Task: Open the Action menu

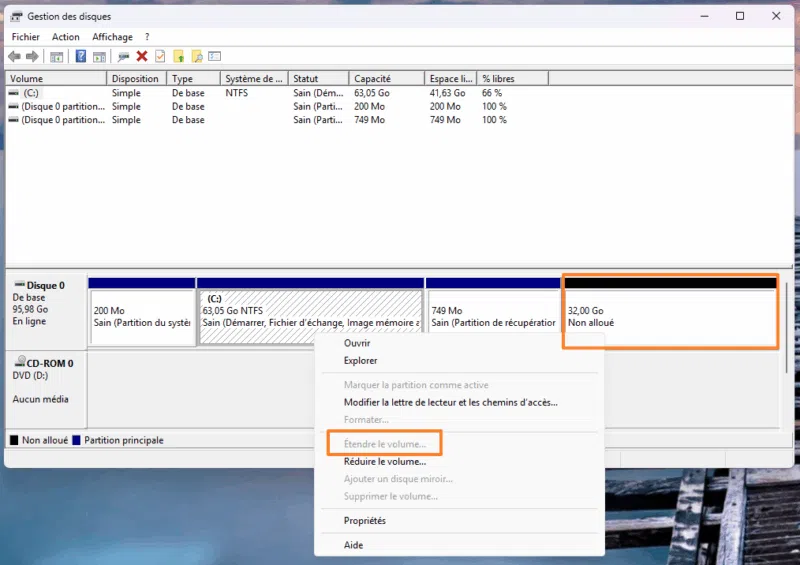Action: tap(66, 37)
